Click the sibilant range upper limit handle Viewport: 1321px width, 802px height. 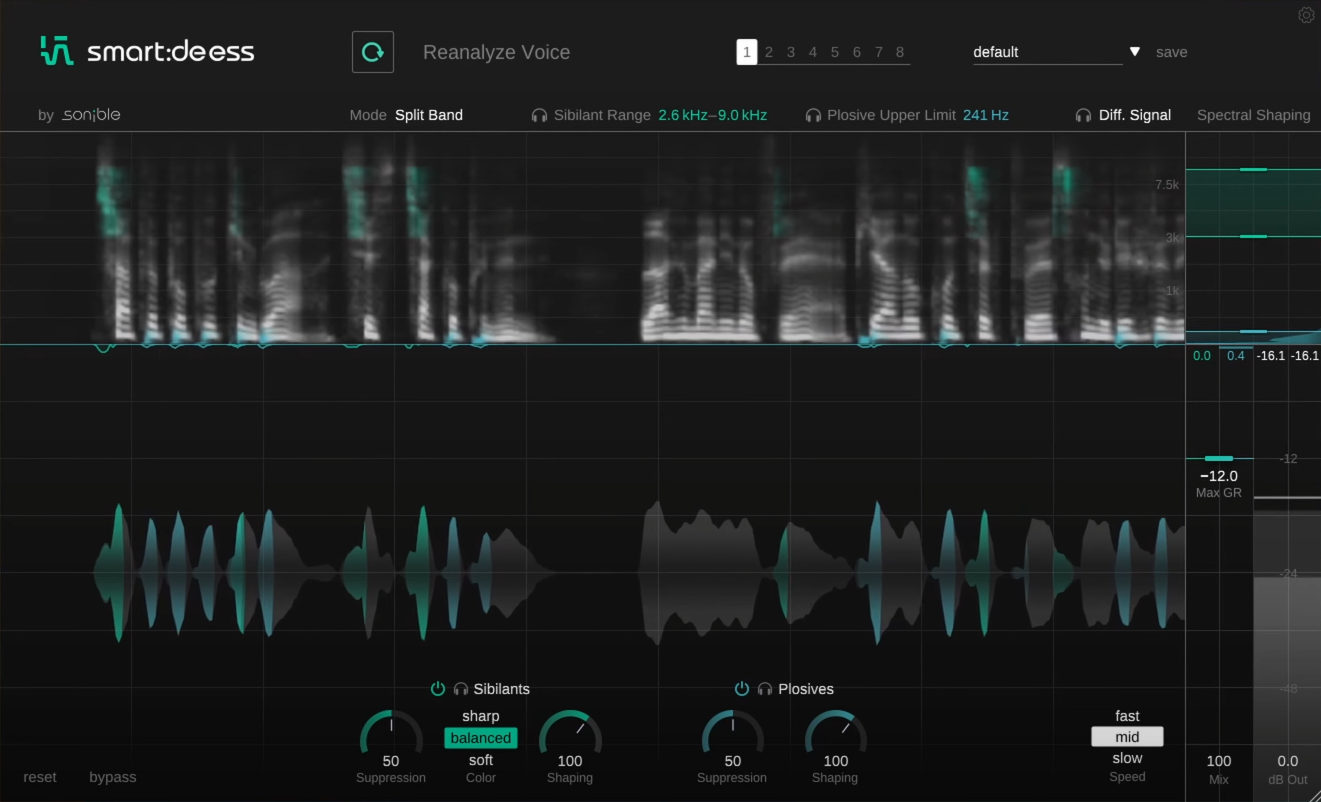coord(1253,170)
